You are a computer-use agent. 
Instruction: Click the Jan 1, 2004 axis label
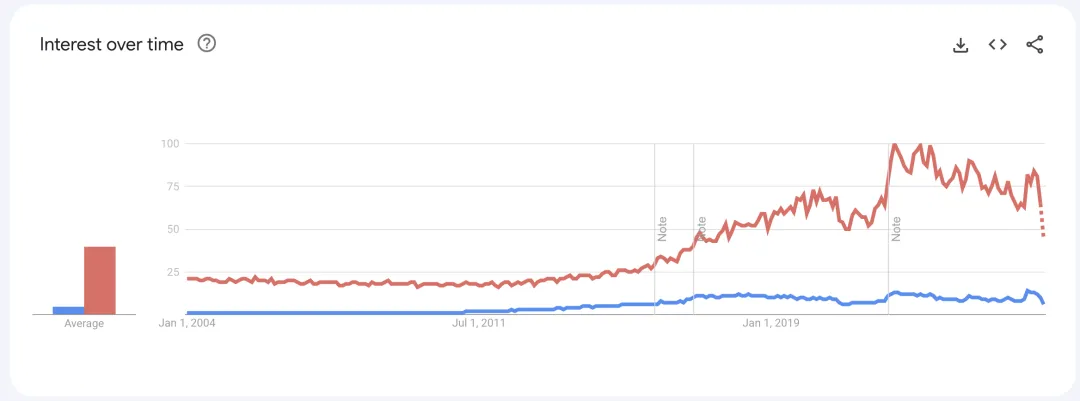(187, 324)
